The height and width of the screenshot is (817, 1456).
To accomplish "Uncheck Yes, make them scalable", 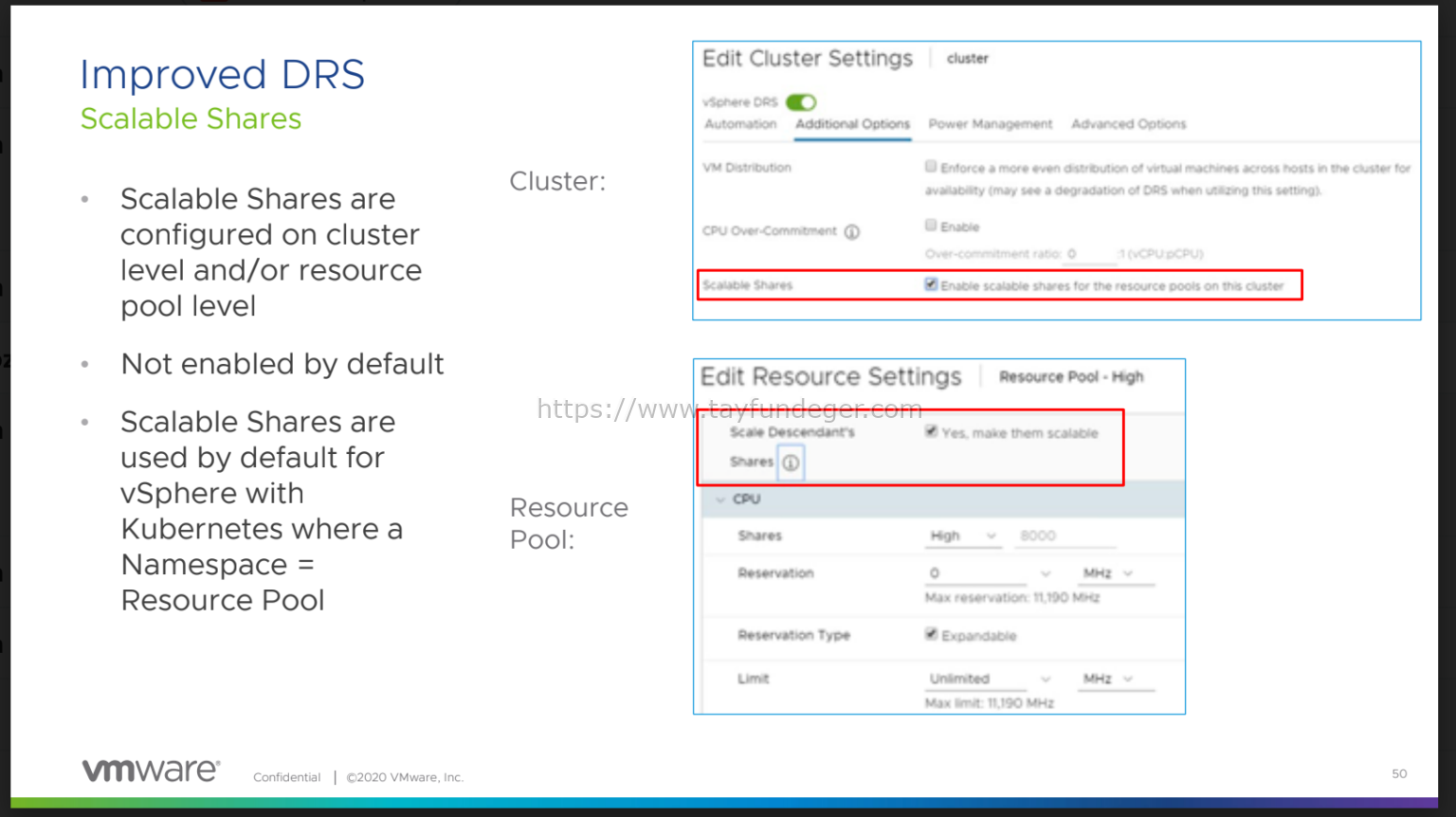I will point(932,432).
